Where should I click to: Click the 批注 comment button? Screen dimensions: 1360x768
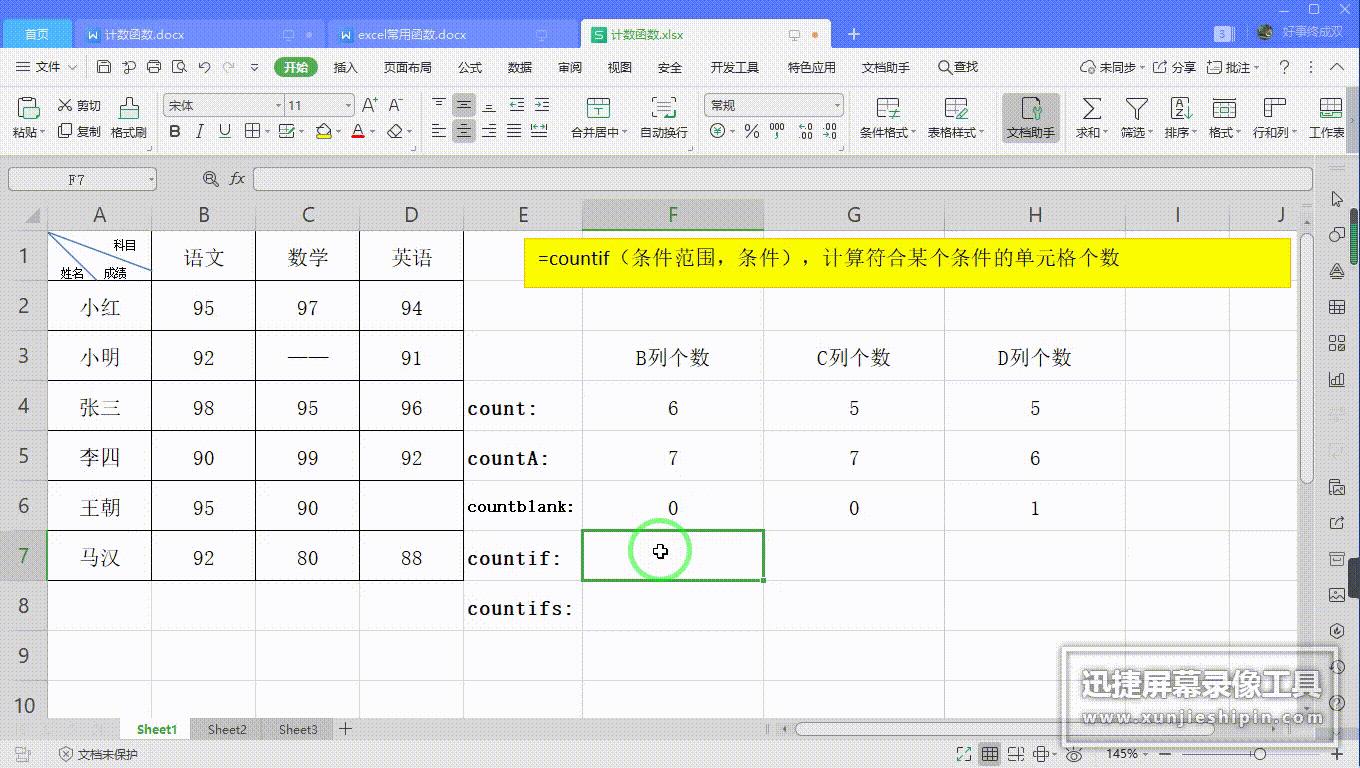[x=1233, y=67]
